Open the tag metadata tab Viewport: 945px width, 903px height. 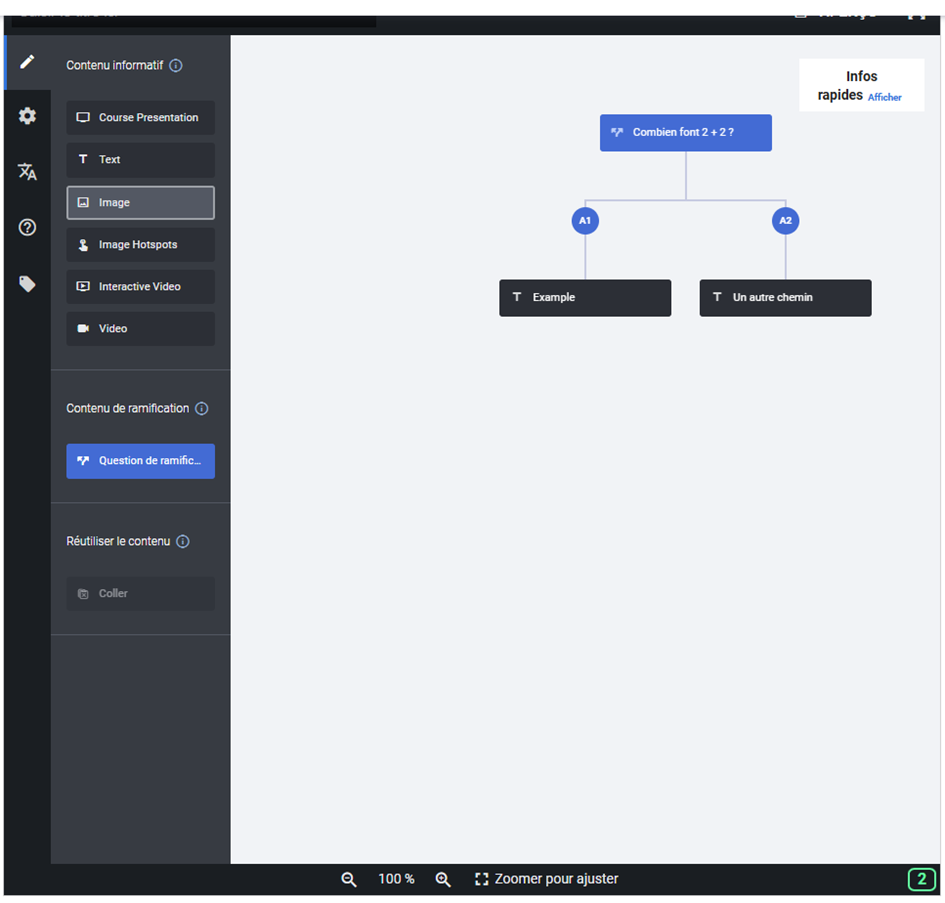coord(27,284)
